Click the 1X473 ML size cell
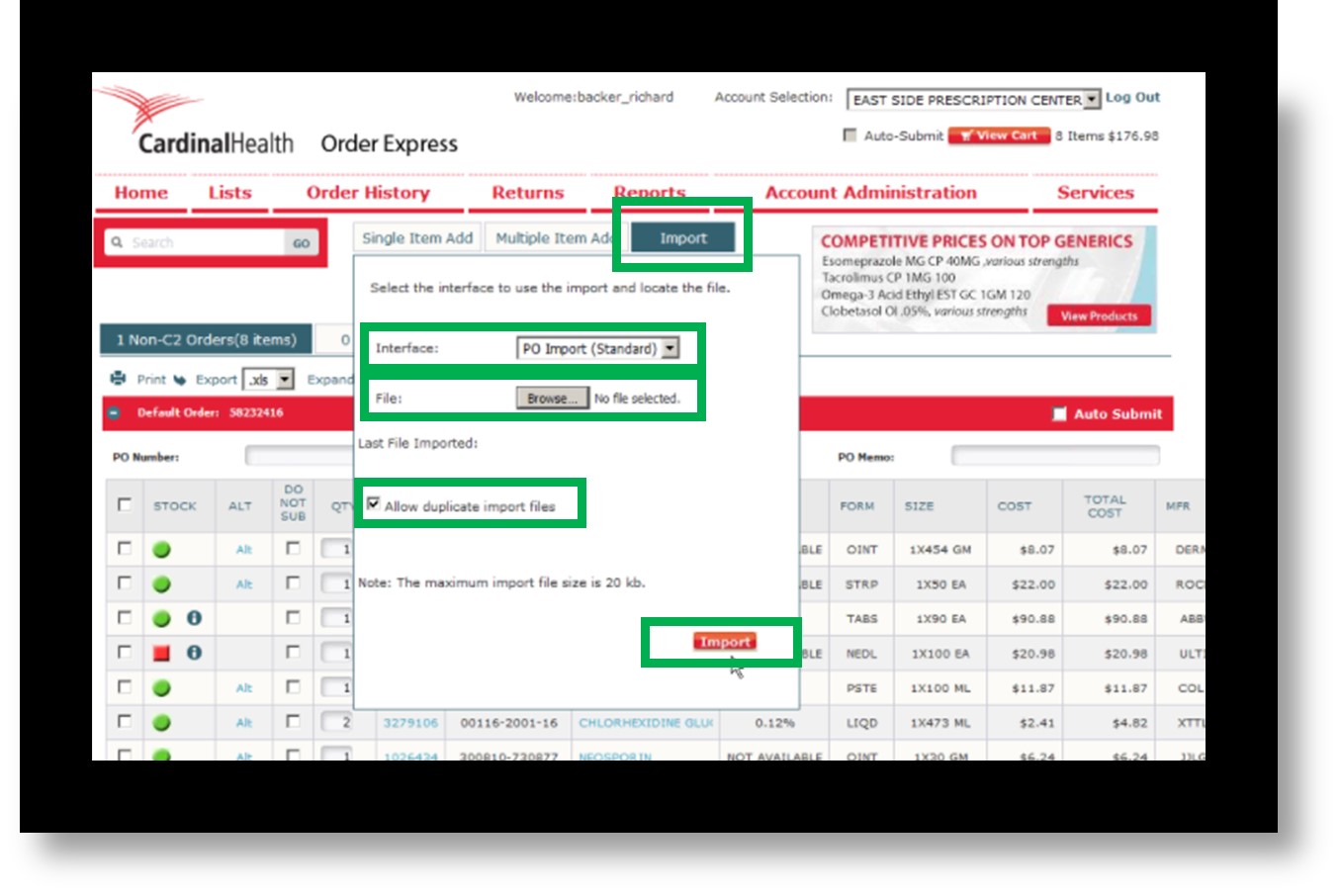The image size is (1341, 896). [940, 723]
